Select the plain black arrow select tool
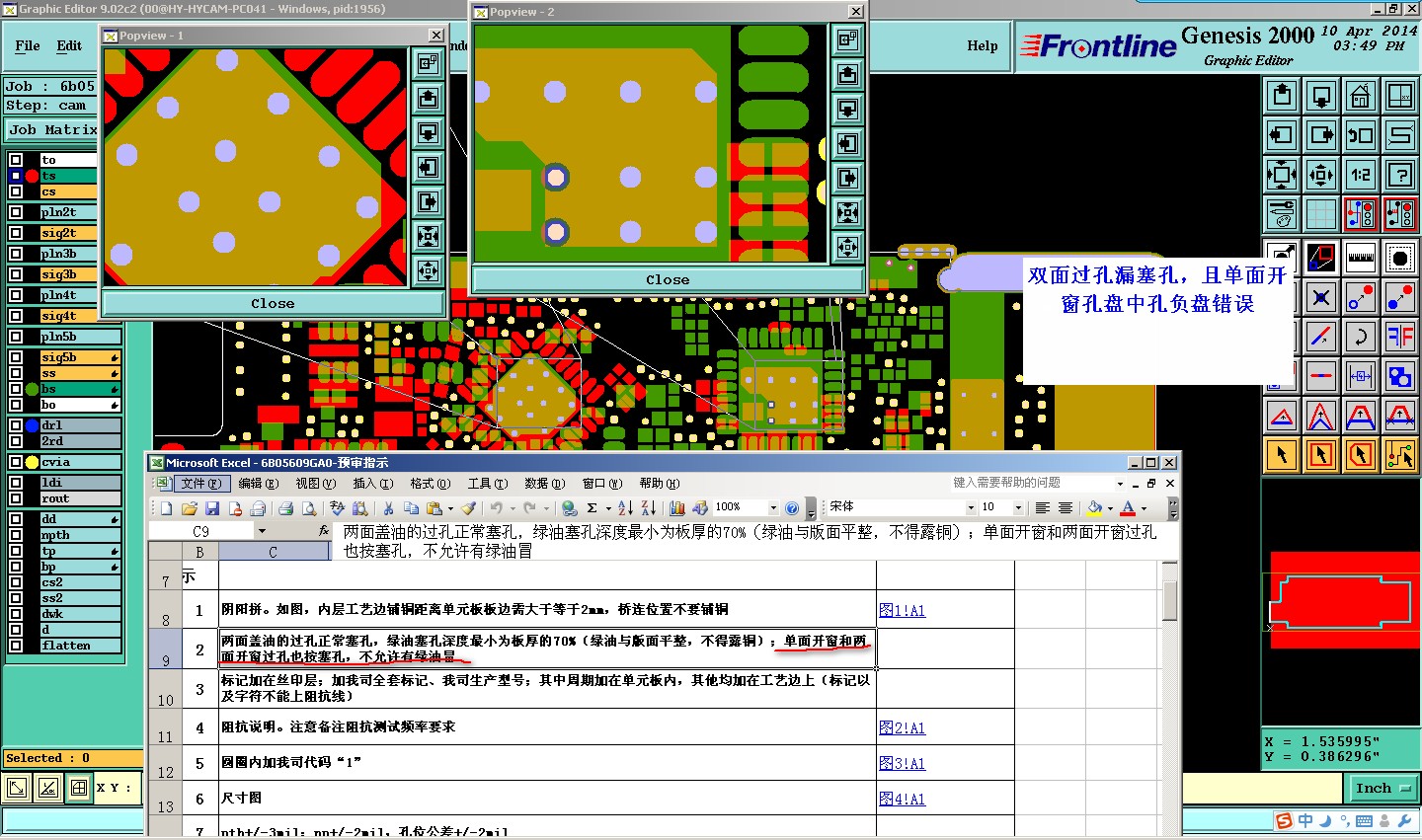Screen dimensions: 1422x840 point(1282,455)
